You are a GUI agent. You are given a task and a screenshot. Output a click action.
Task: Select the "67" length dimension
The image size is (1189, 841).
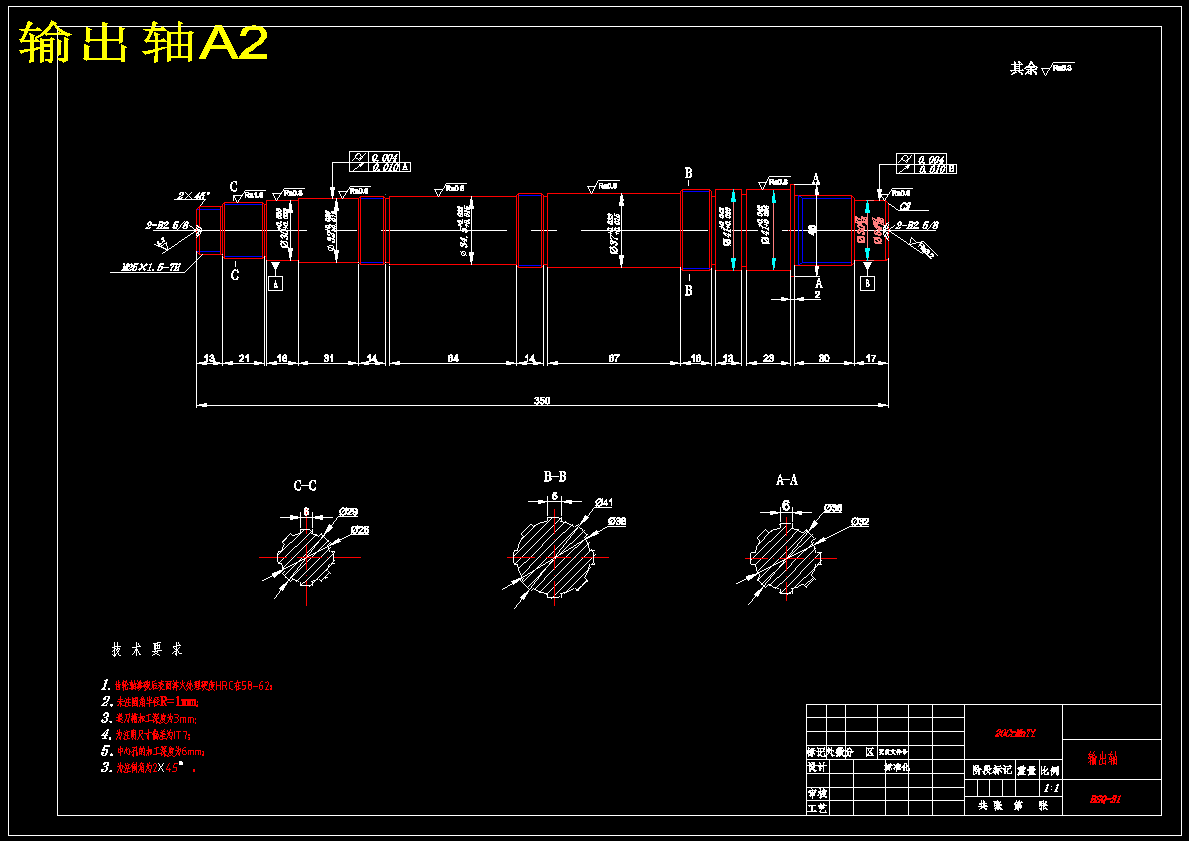point(614,357)
